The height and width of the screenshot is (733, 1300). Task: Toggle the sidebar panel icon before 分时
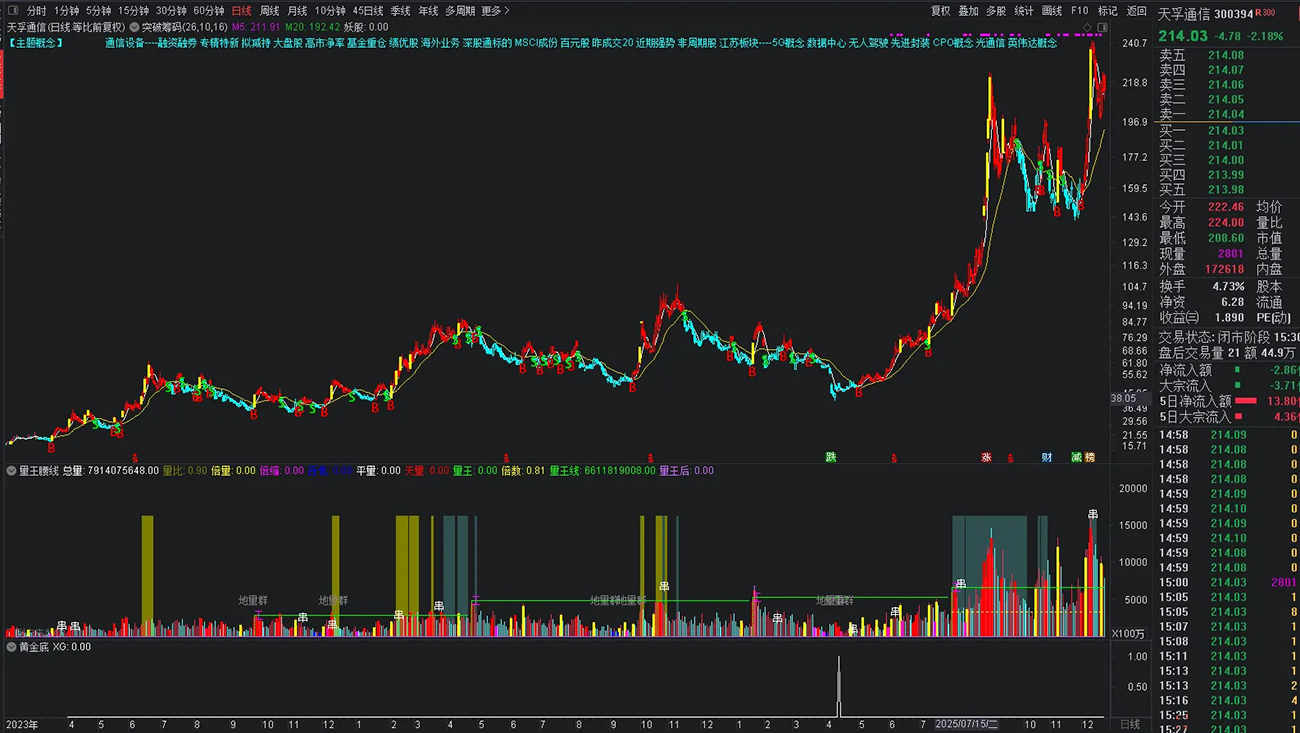[x=13, y=11]
